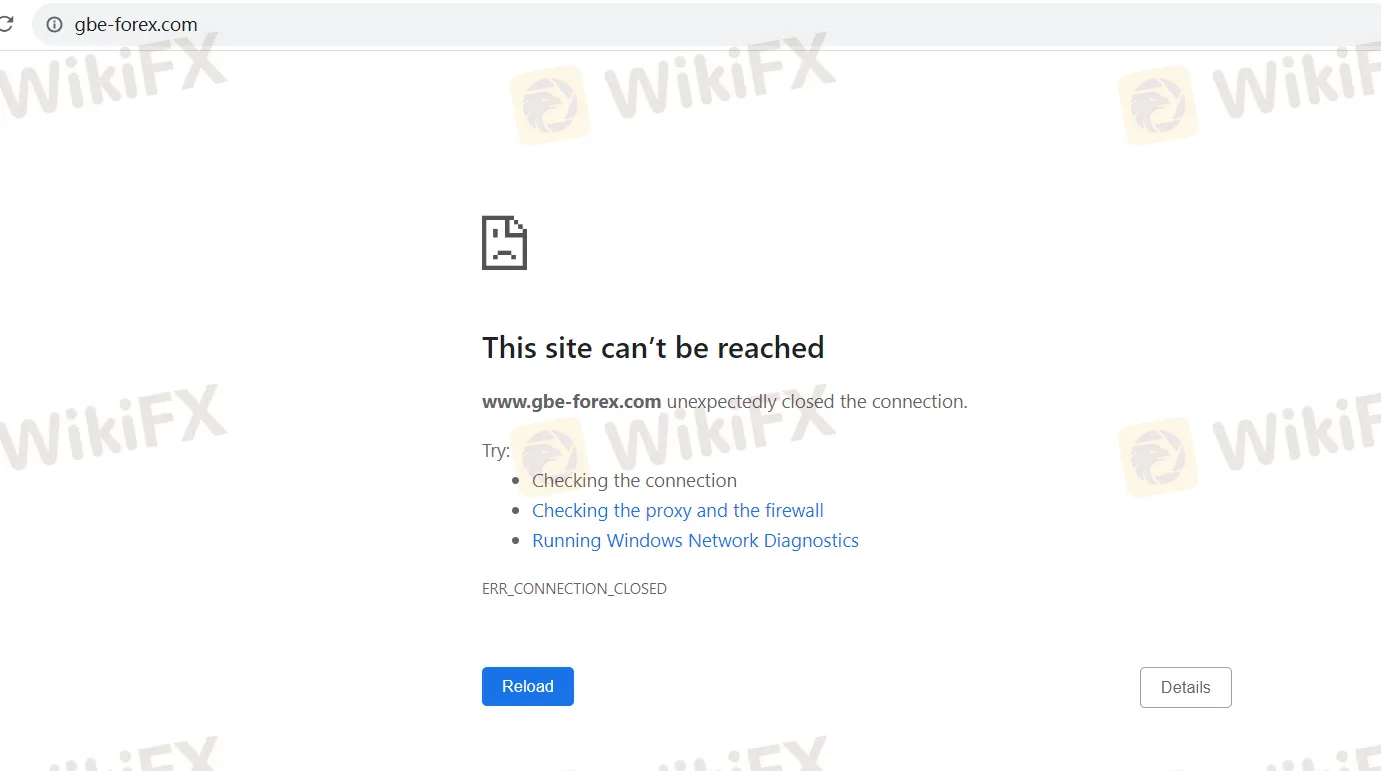The image size is (1381, 771).
Task: Open Running Windows Network Diagnostics link
Action: tap(695, 541)
